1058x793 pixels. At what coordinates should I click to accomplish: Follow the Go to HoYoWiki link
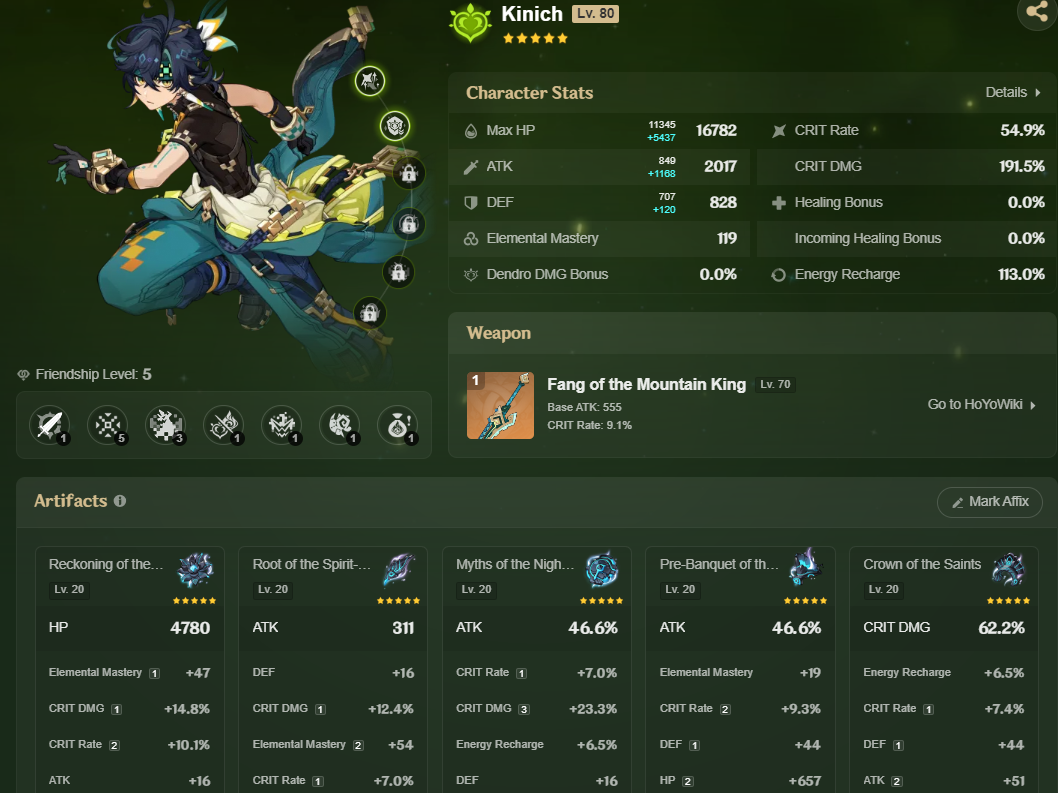(977, 404)
